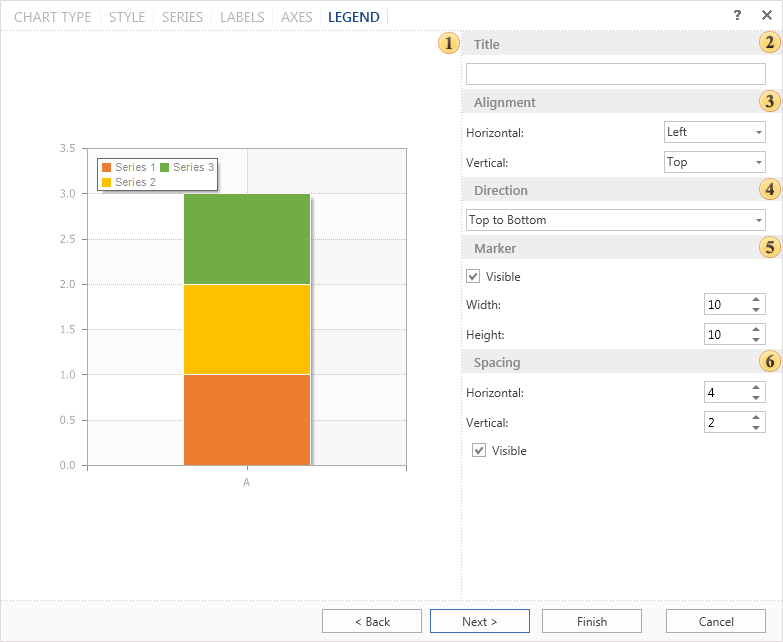Click the yellow Series 2 legend marker
The image size is (783, 642).
[106, 183]
